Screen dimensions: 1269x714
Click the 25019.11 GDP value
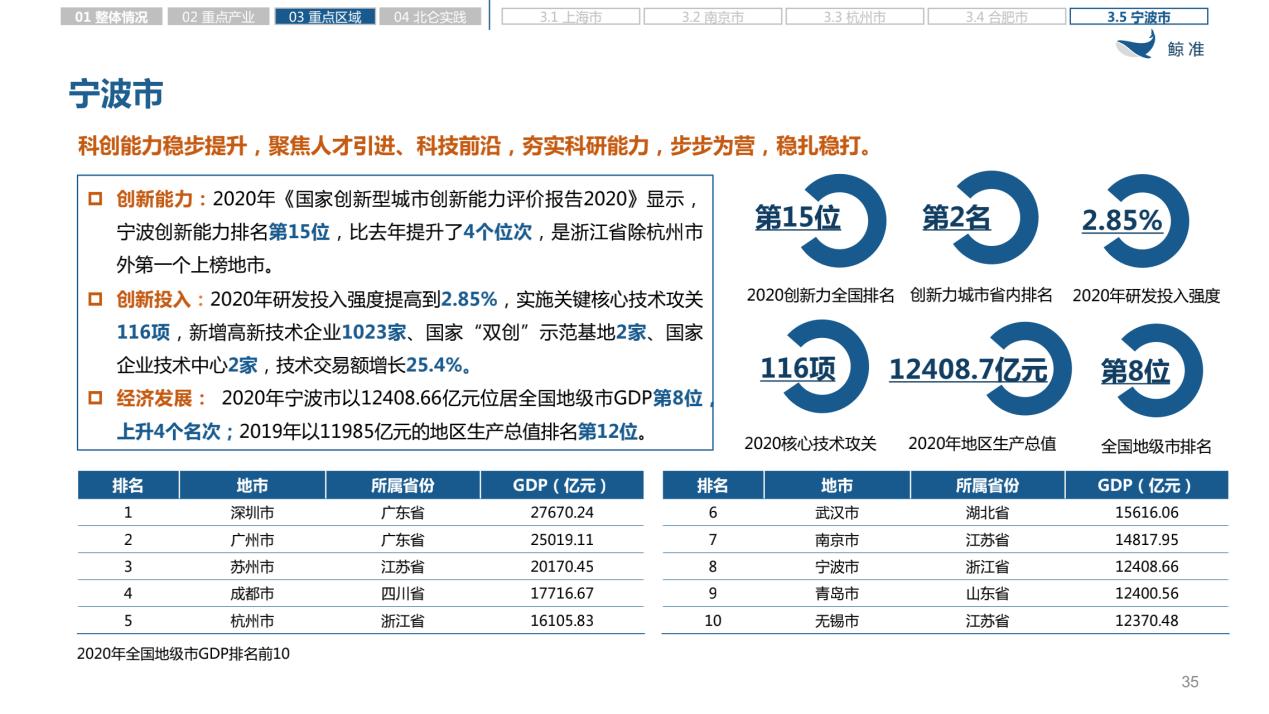[x=562, y=540]
